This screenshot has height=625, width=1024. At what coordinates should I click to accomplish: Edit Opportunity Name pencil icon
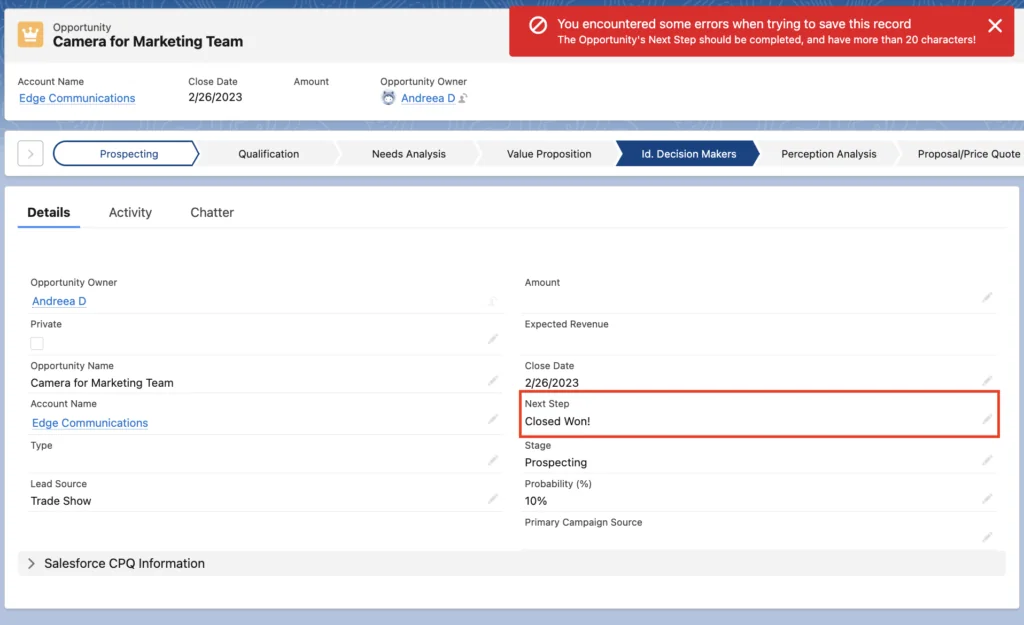point(493,380)
